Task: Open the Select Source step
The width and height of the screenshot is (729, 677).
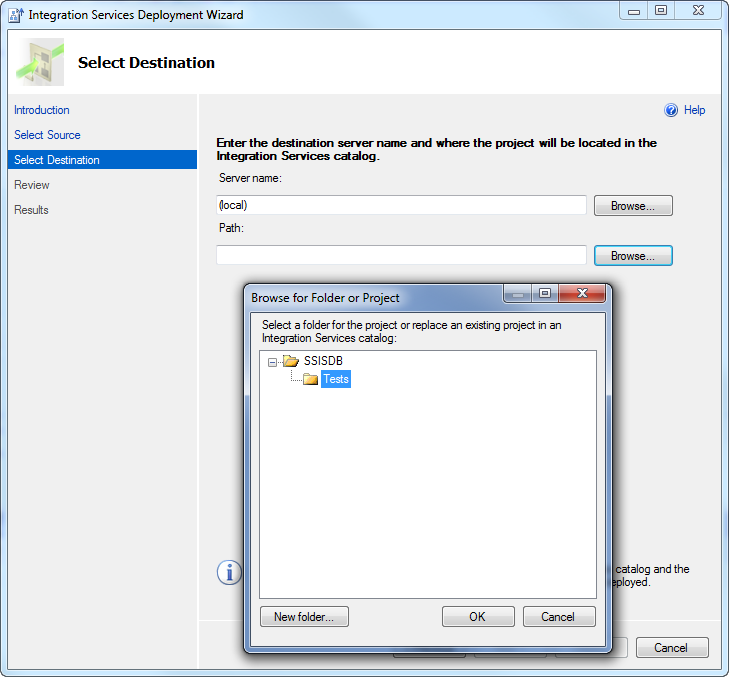Action: tap(47, 135)
